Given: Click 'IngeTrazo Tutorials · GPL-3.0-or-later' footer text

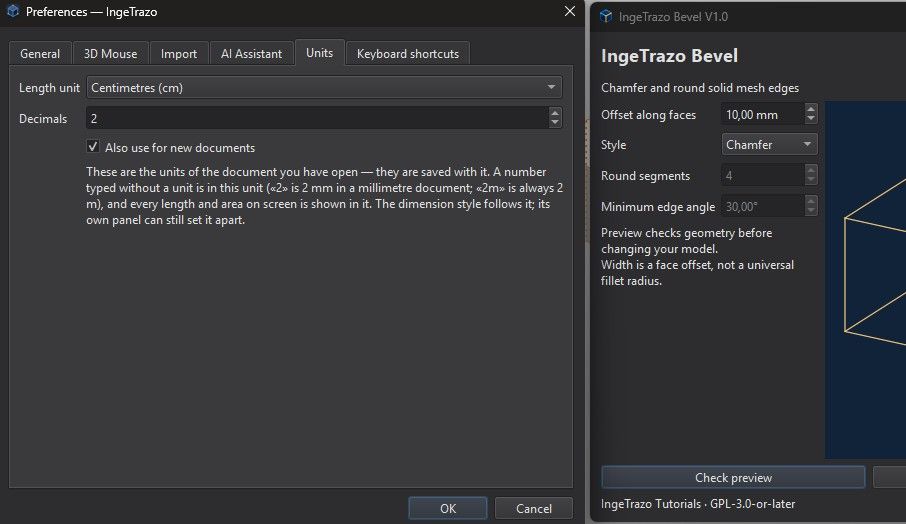Looking at the screenshot, I should click(x=698, y=504).
